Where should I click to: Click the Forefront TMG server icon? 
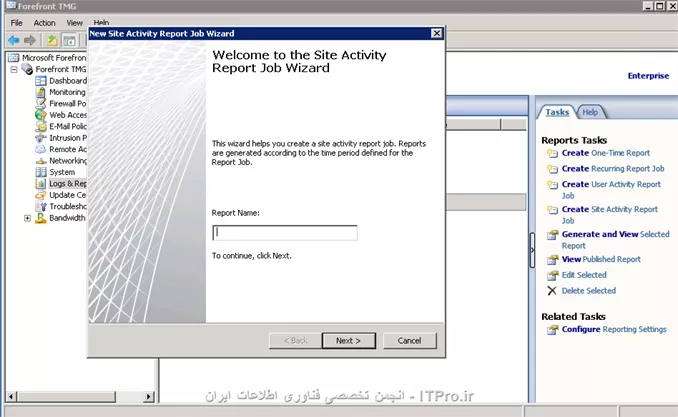[x=27, y=69]
